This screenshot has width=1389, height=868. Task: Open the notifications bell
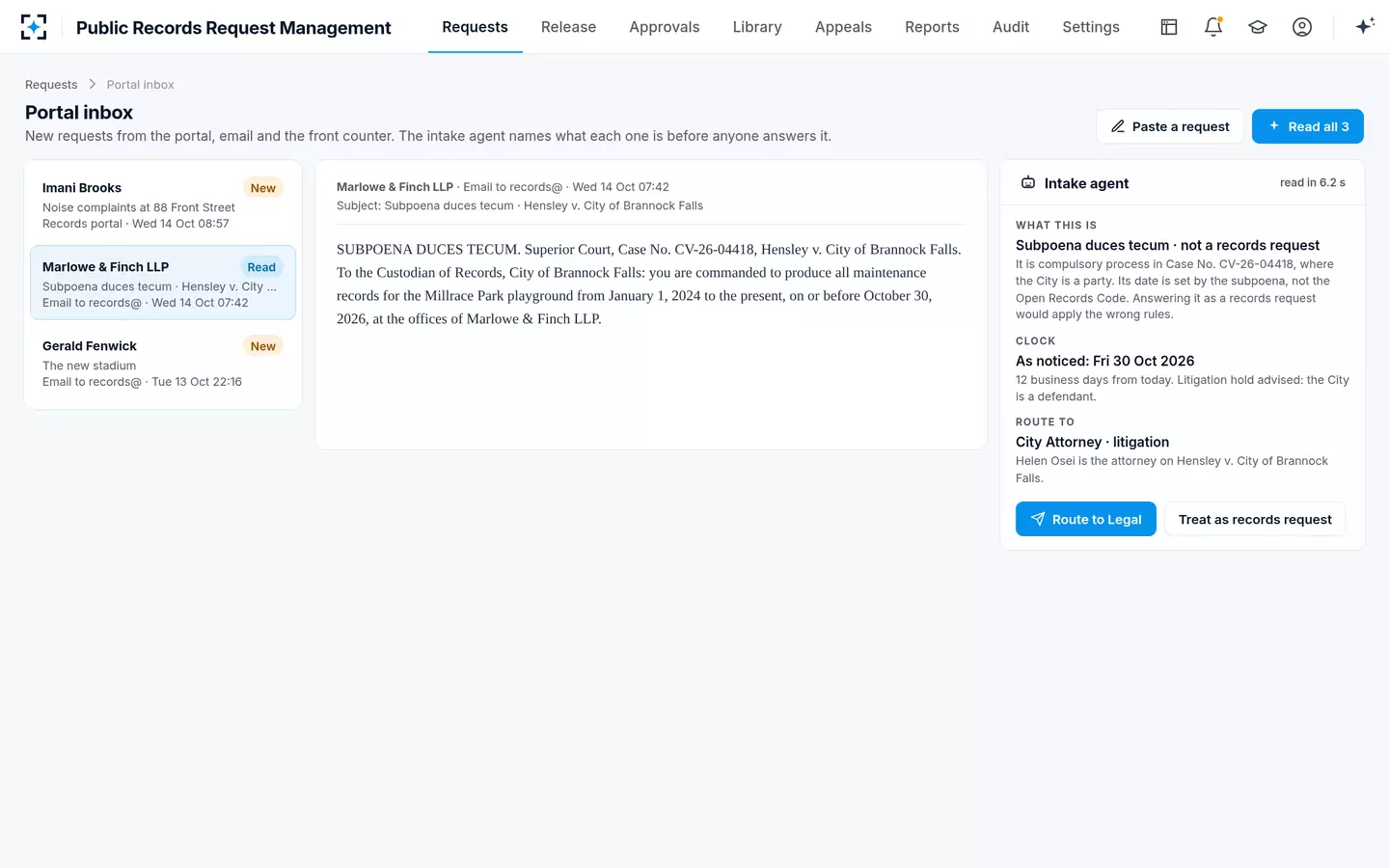point(1213,27)
